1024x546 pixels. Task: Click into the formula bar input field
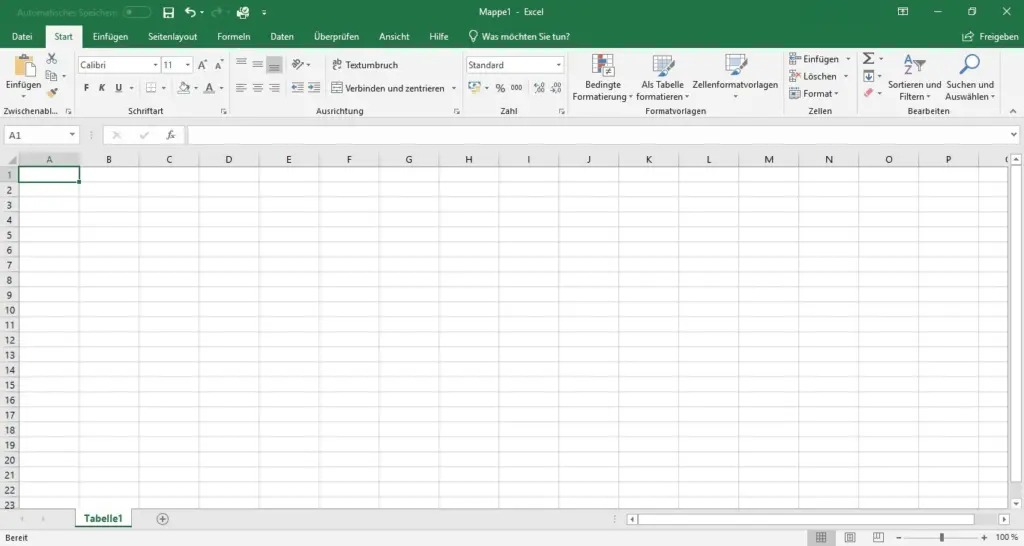pyautogui.click(x=600, y=135)
